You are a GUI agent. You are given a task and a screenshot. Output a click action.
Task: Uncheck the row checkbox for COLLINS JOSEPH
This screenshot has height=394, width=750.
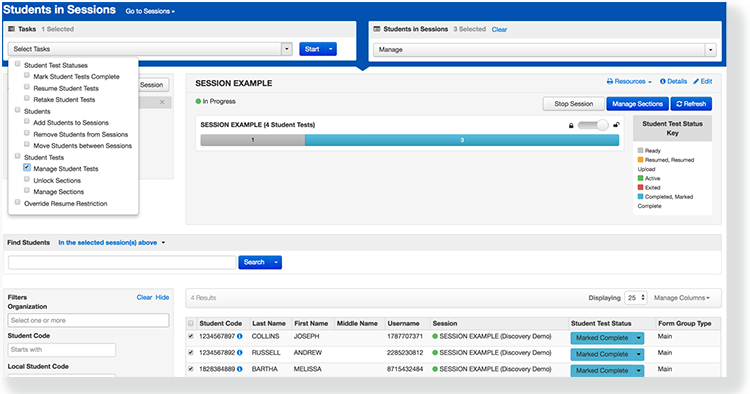coord(191,336)
